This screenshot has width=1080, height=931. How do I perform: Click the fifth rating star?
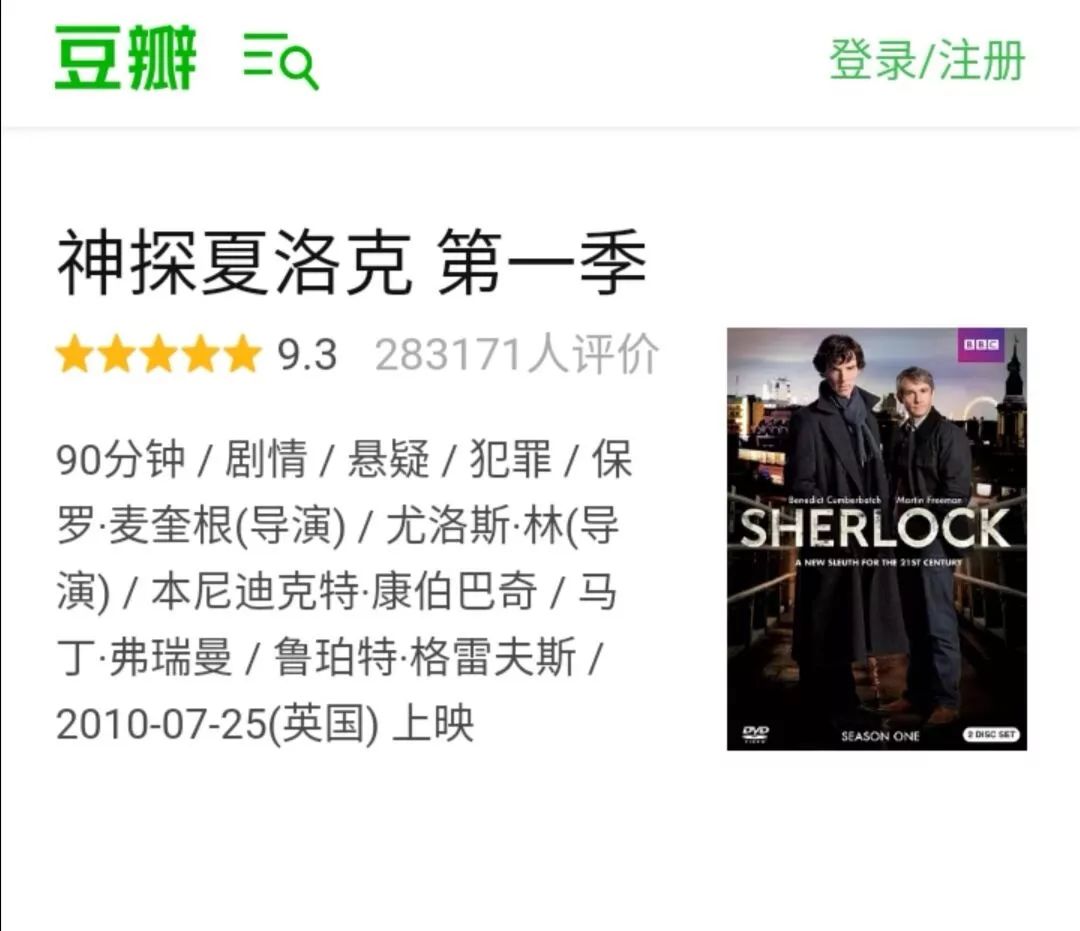point(242,354)
